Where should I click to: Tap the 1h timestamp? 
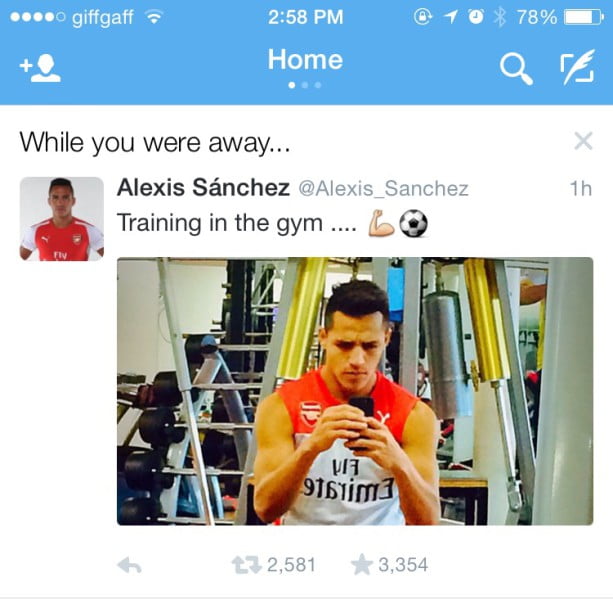[581, 189]
